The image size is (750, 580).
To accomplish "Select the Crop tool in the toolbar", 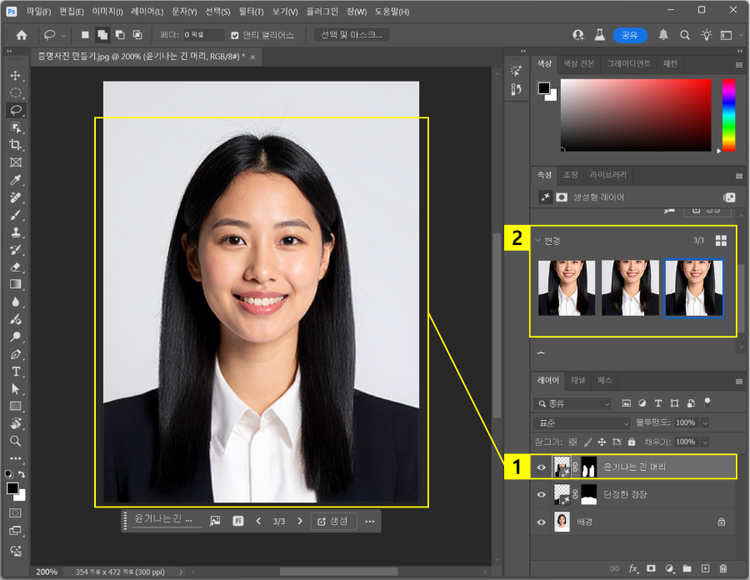I will point(16,145).
